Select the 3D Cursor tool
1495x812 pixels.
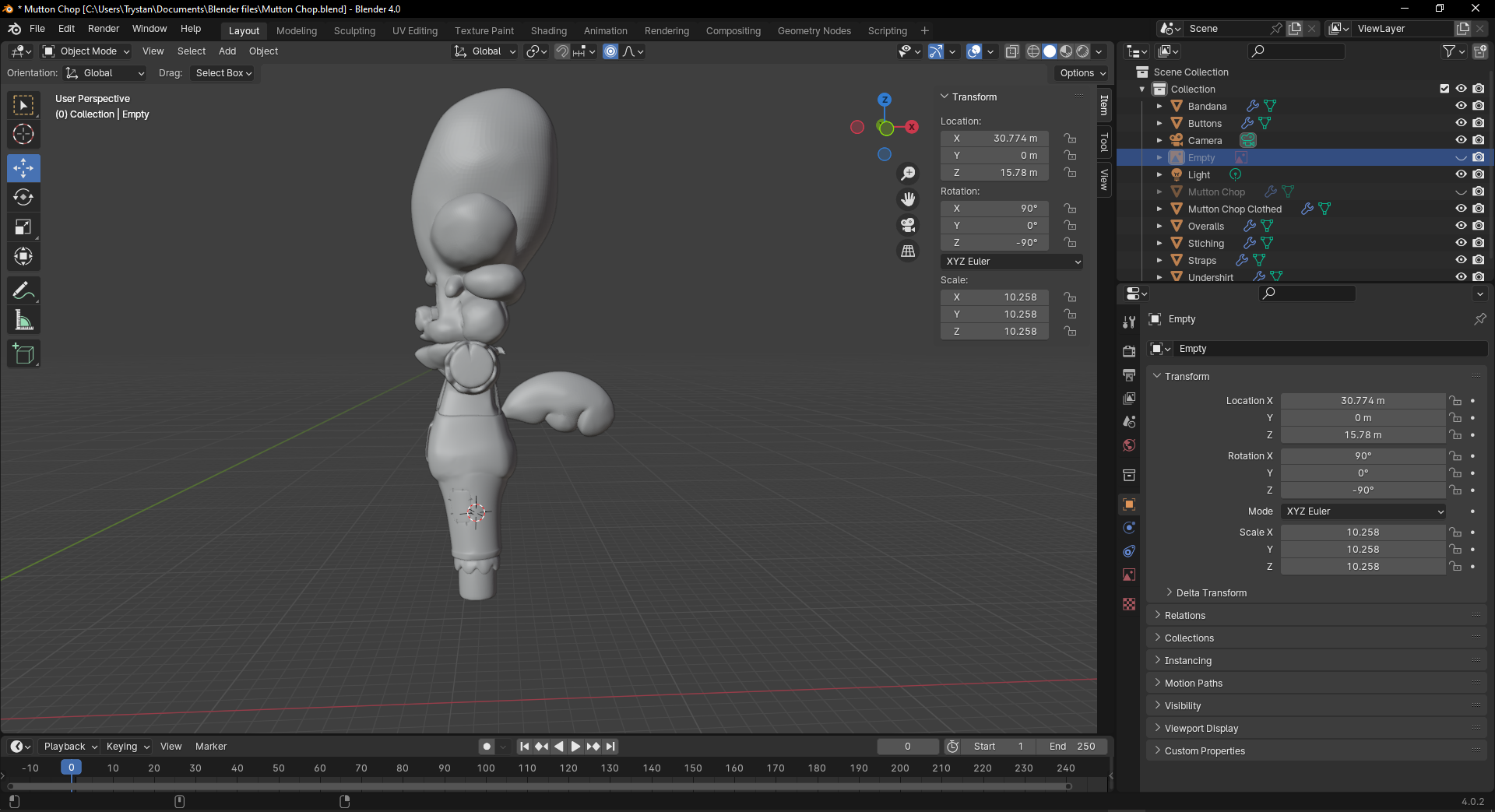pyautogui.click(x=23, y=135)
